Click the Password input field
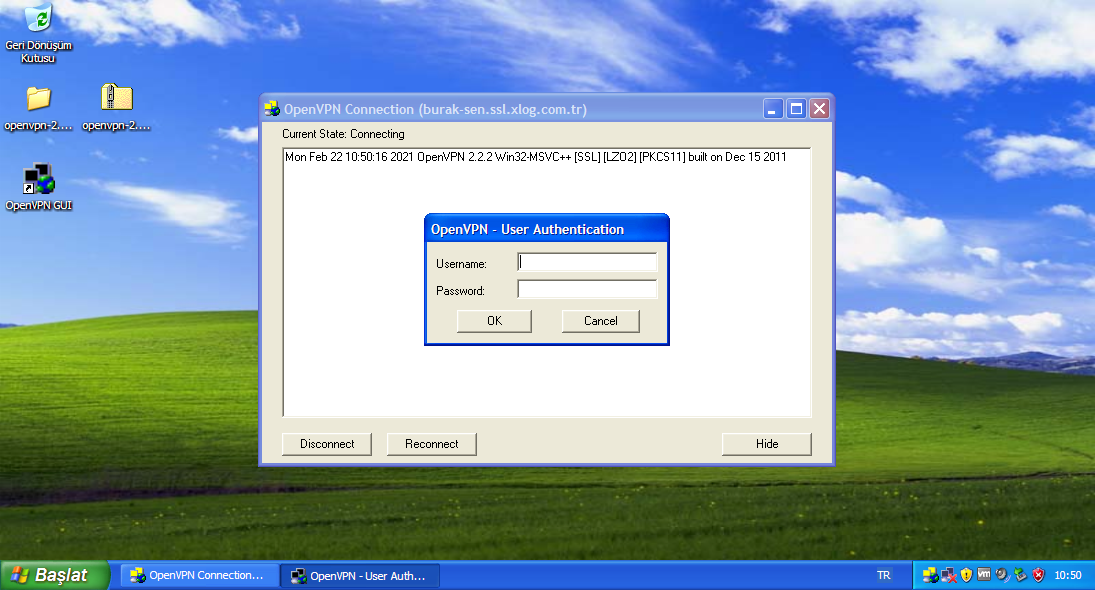This screenshot has width=1095, height=590. (x=587, y=289)
